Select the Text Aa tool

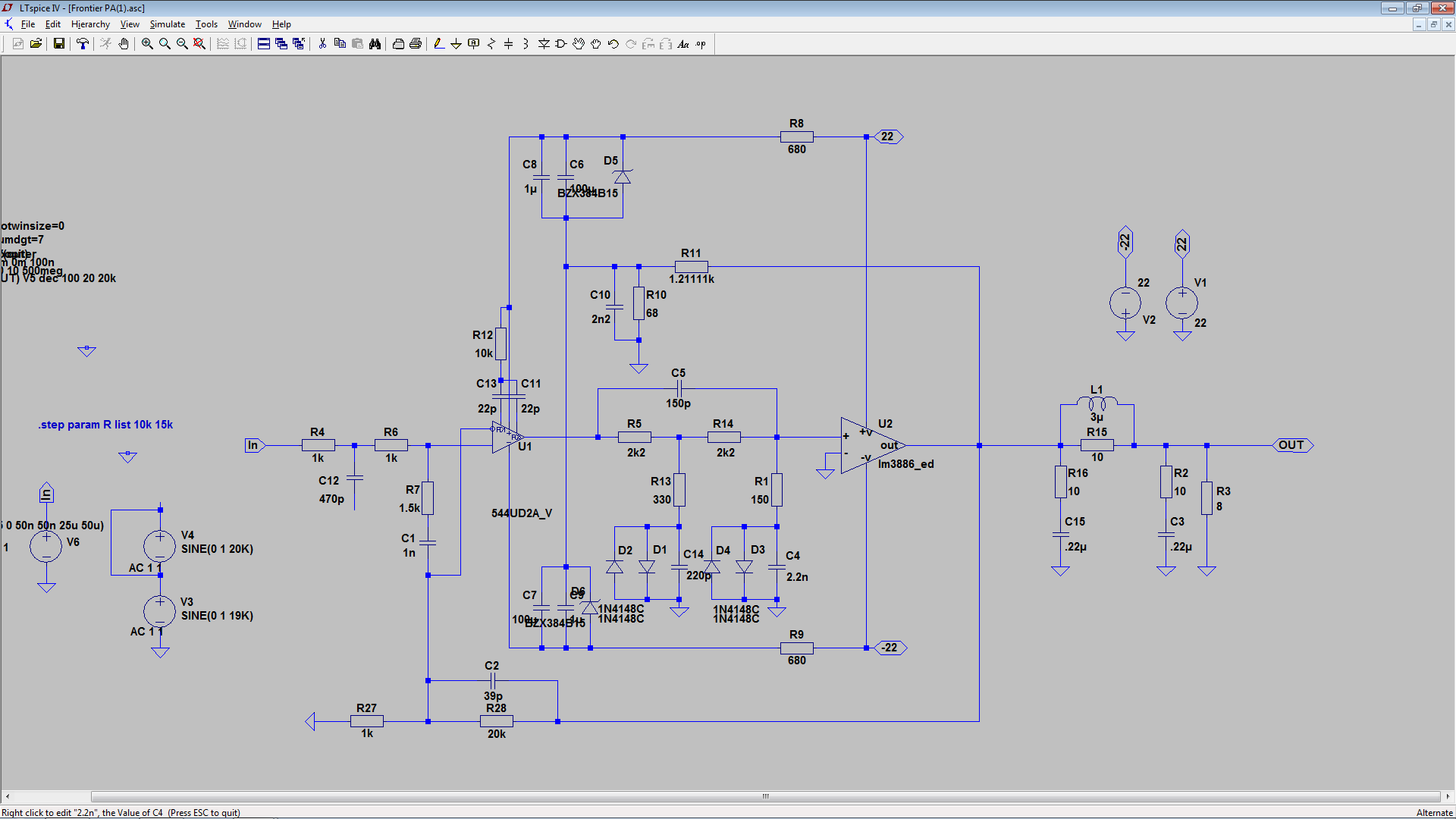(683, 44)
